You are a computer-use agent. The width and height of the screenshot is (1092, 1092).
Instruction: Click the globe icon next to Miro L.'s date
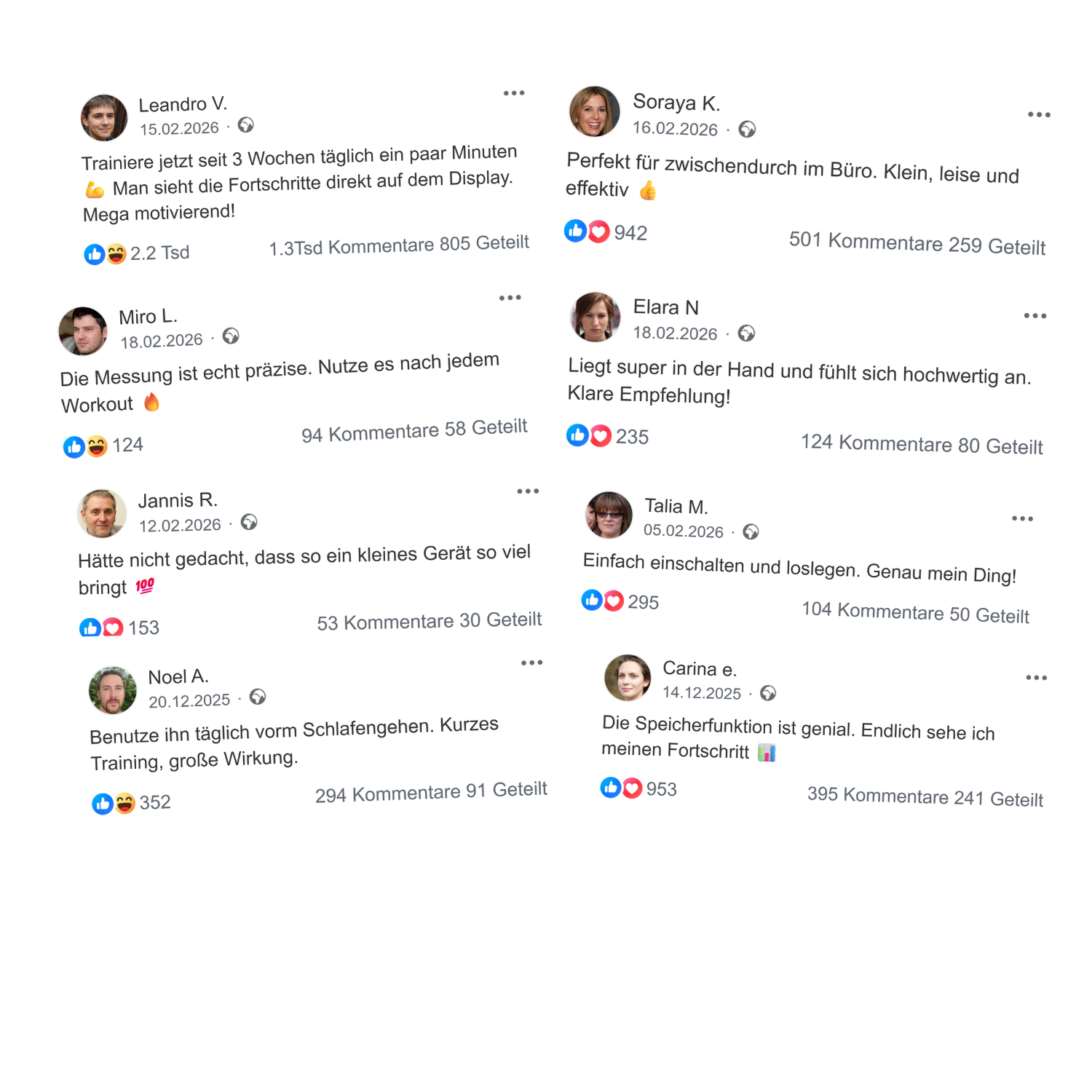click(231, 336)
